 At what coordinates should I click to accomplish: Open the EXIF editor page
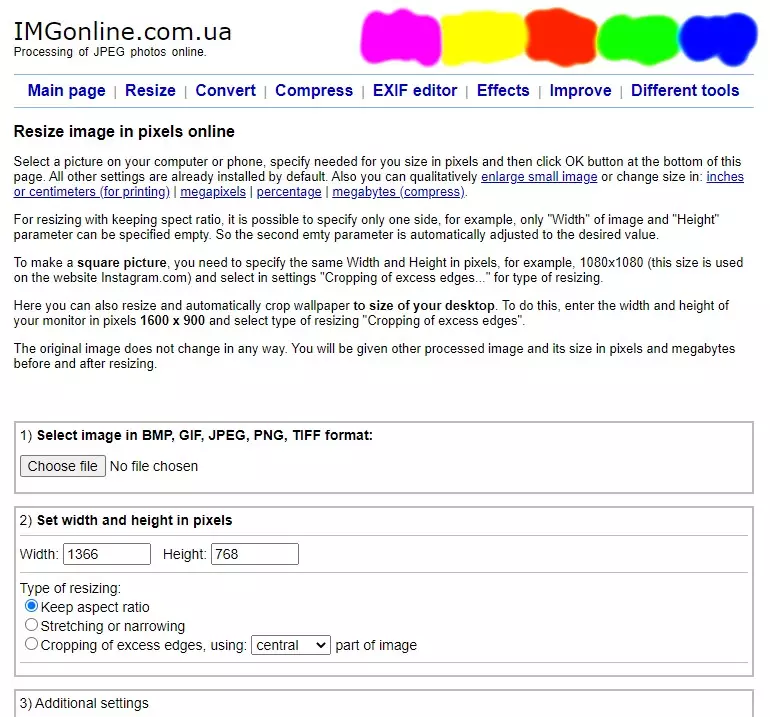pos(414,90)
